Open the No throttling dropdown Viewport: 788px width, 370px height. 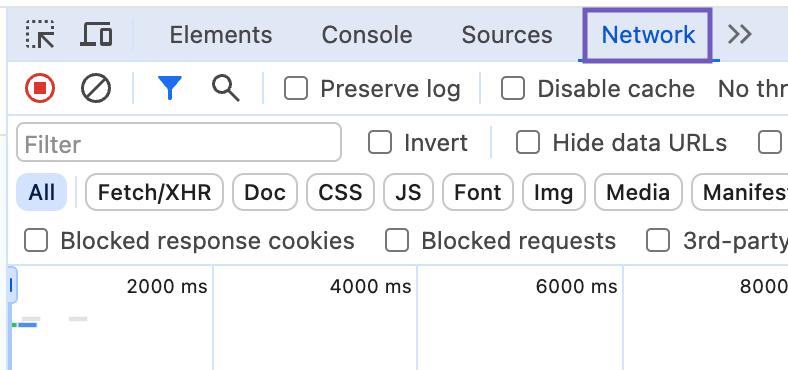pyautogui.click(x=753, y=89)
